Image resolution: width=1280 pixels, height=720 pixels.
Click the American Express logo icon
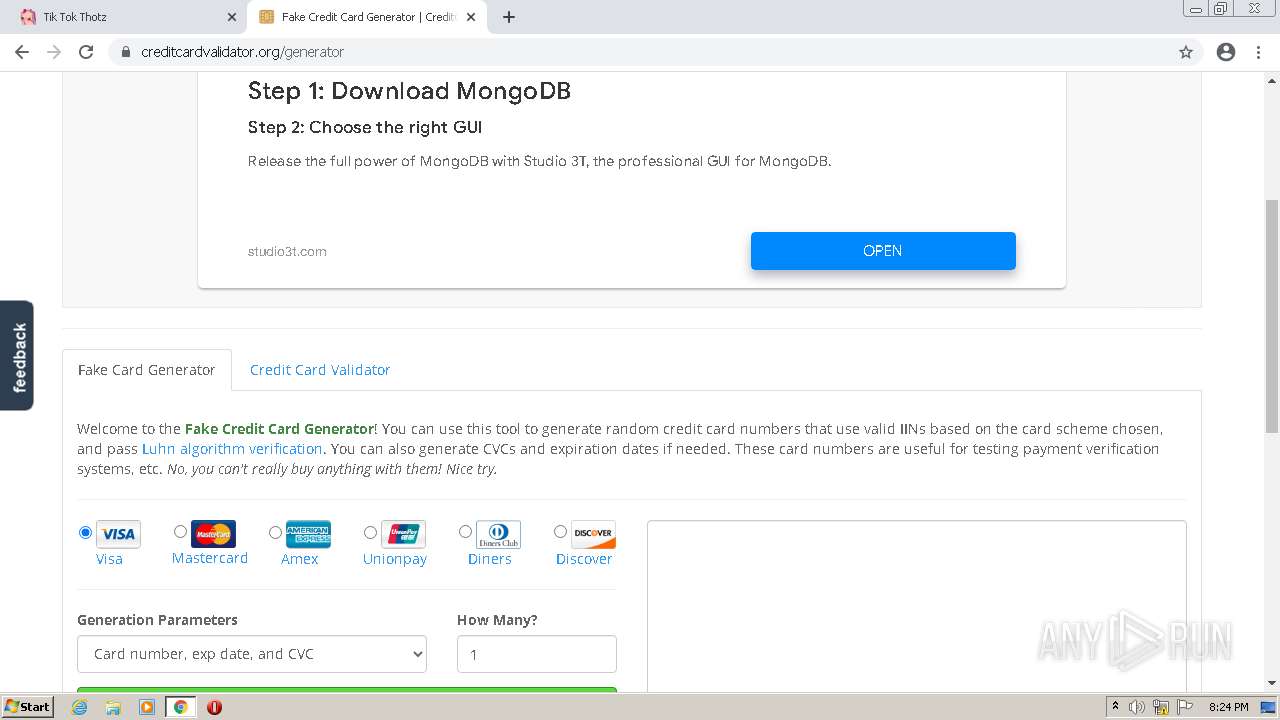click(x=308, y=534)
